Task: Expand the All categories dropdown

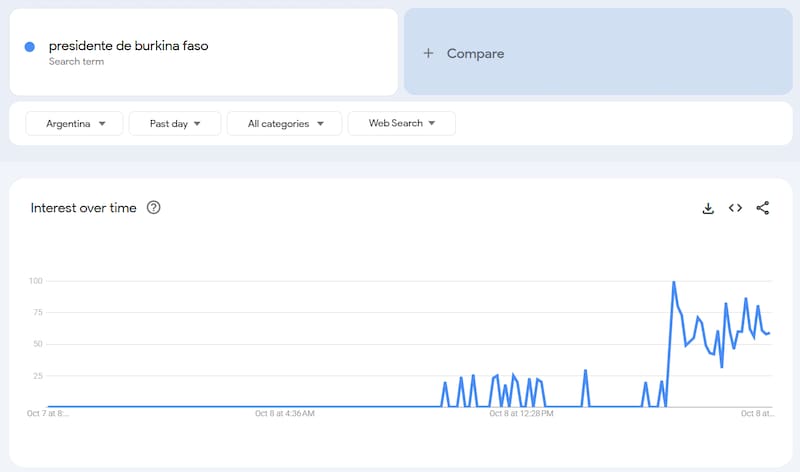Action: [285, 123]
